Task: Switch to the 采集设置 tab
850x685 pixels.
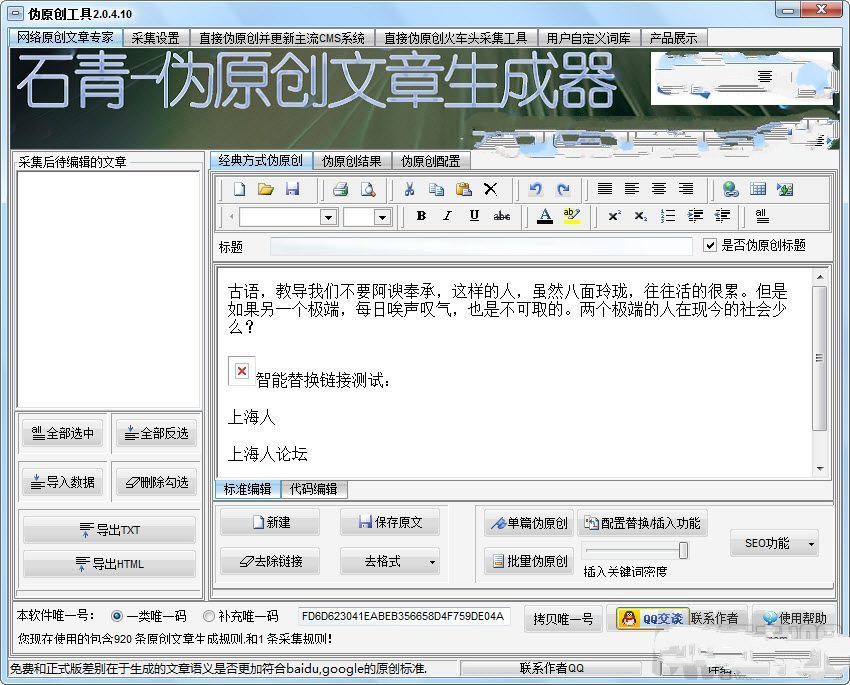Action: tap(155, 38)
